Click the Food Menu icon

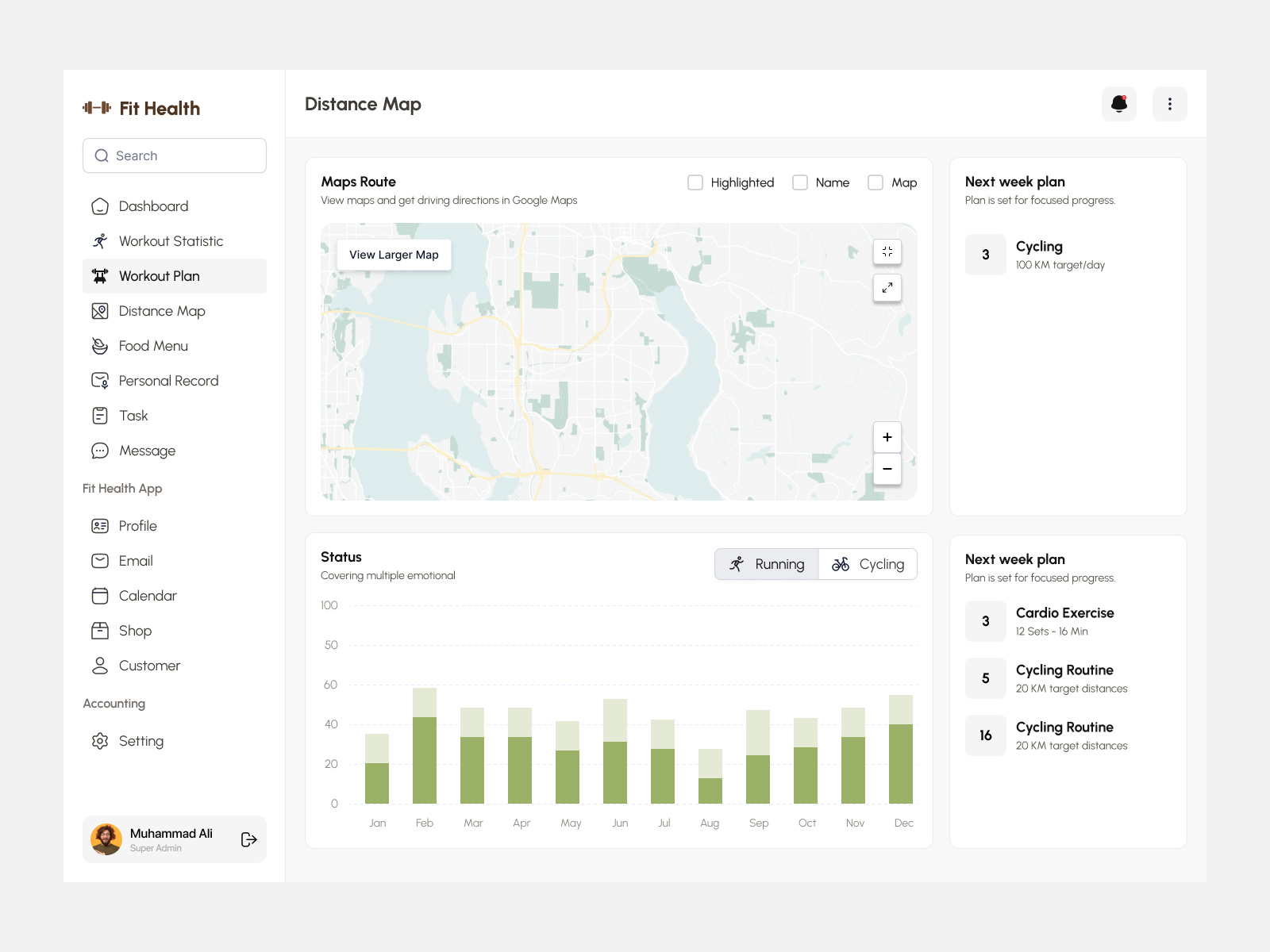[100, 346]
